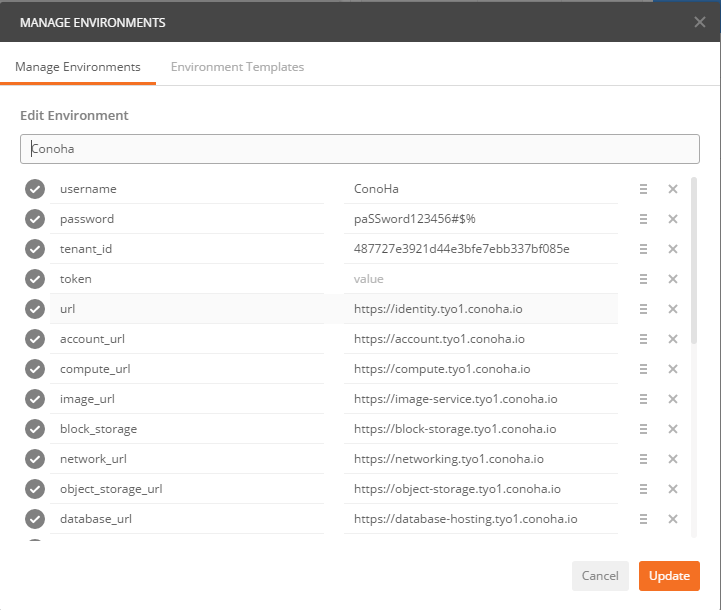This screenshot has width=721, height=610.
Task: Delete the password variable row
Action: pyautogui.click(x=673, y=219)
